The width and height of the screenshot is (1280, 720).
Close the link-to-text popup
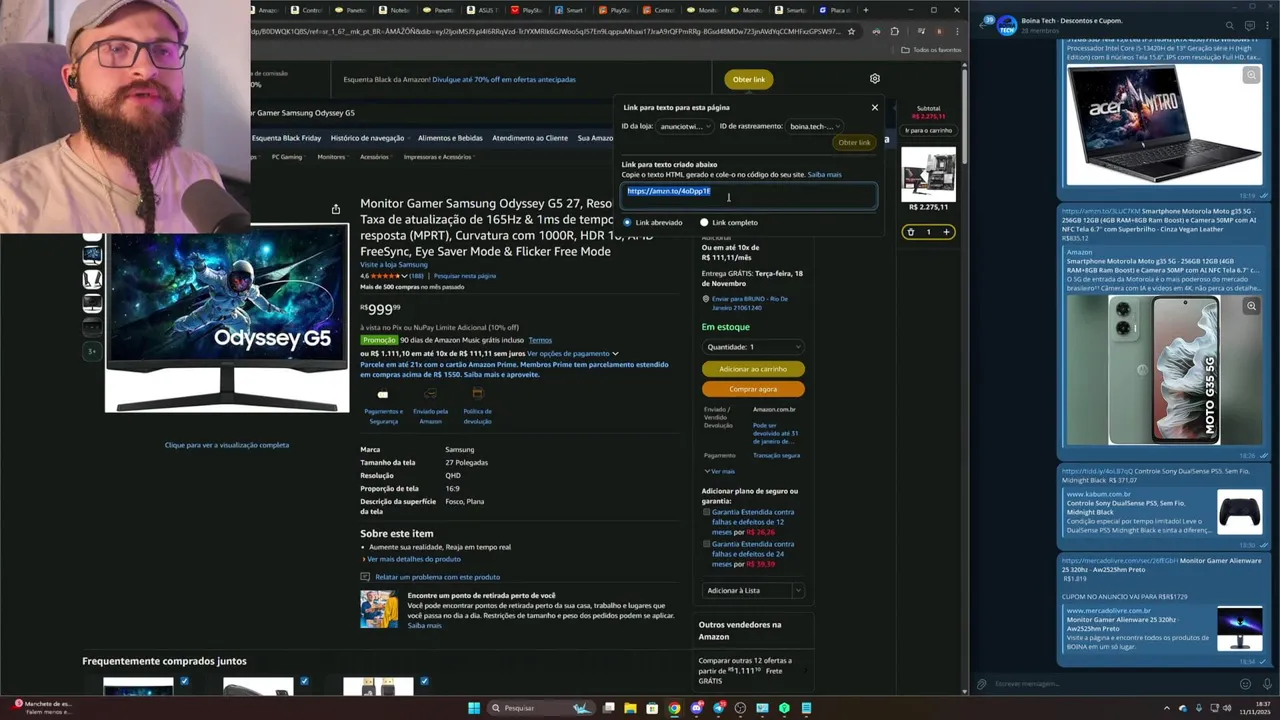click(875, 107)
